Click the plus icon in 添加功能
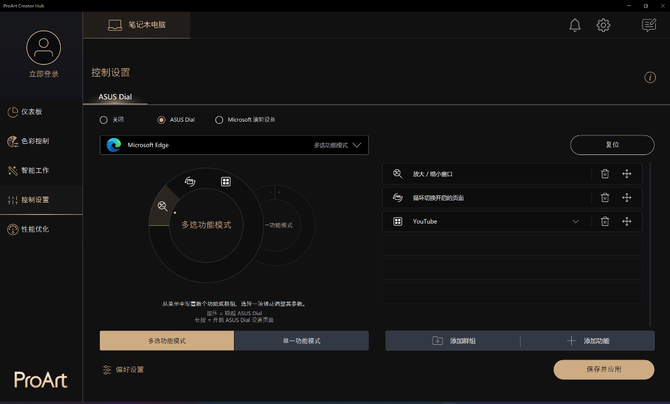The image size is (670, 404). click(x=571, y=341)
